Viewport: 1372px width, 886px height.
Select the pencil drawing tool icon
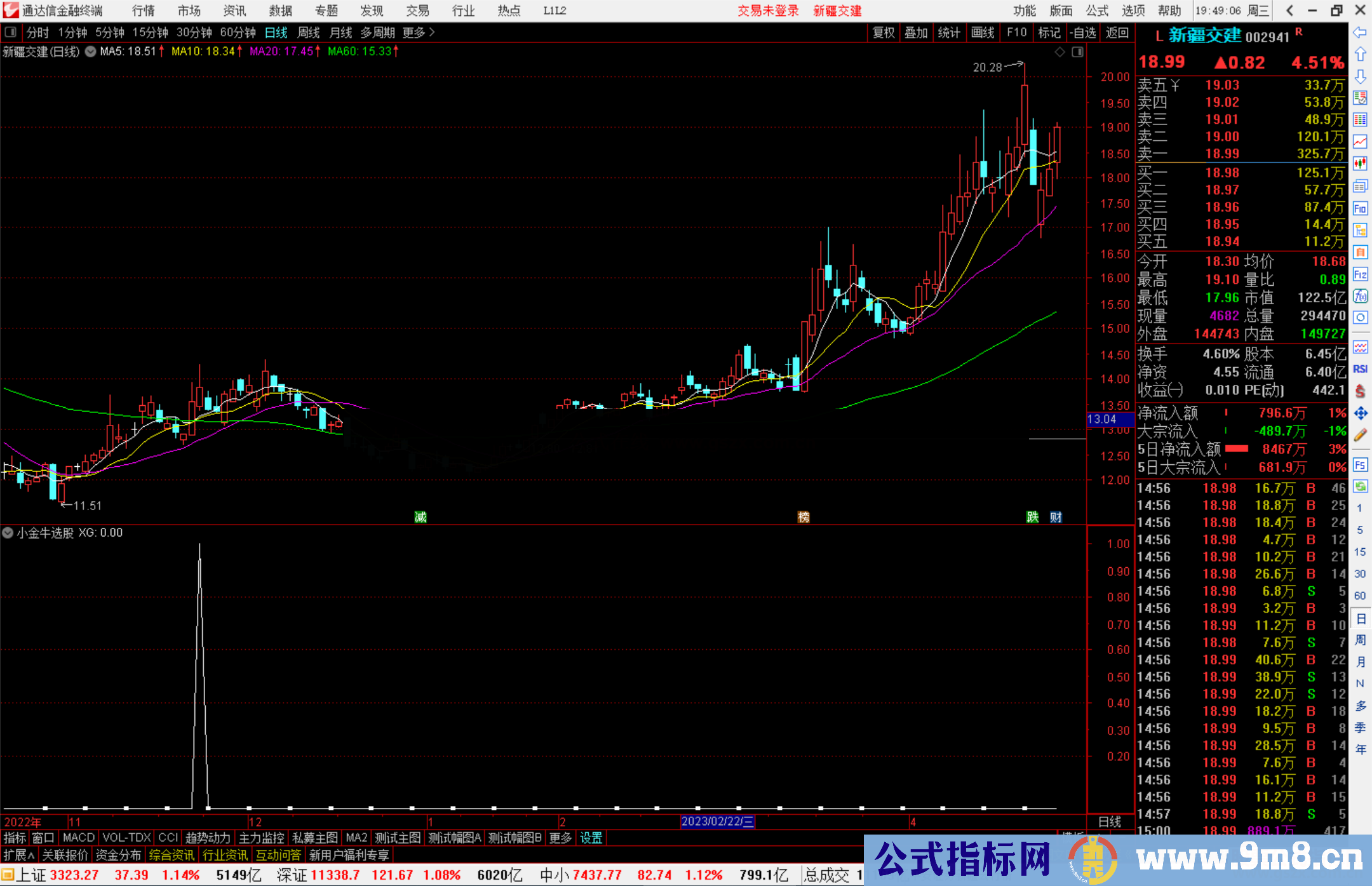coord(1360,436)
